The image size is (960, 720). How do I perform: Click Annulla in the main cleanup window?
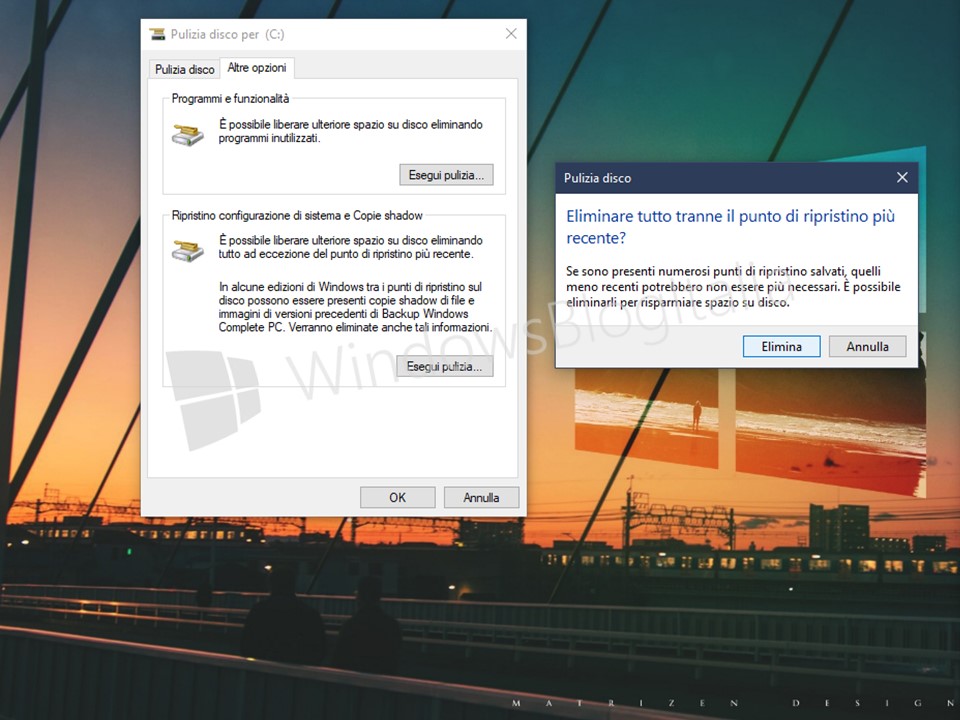[481, 497]
